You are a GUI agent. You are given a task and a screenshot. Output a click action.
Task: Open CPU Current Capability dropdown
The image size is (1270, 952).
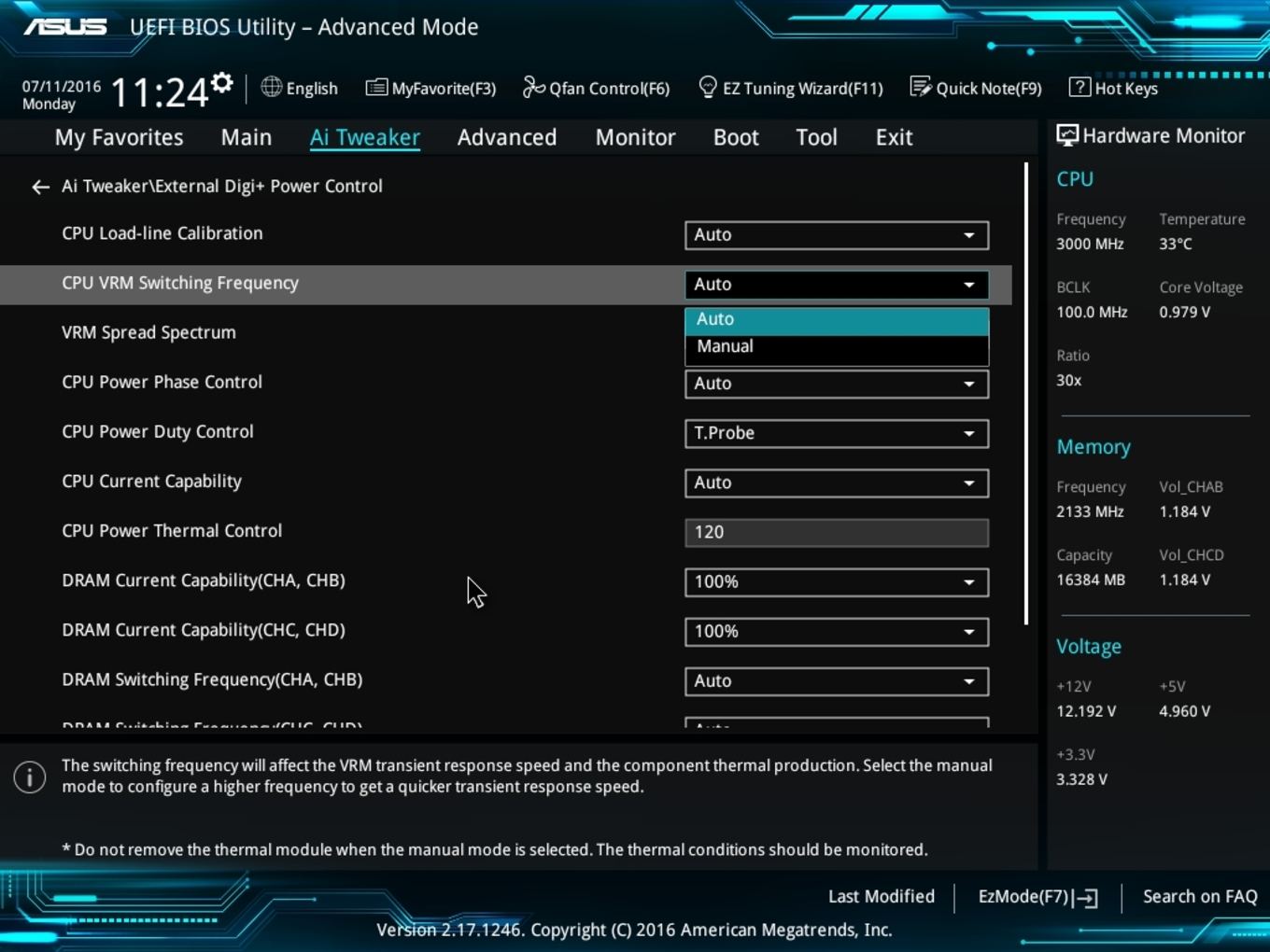tap(837, 483)
